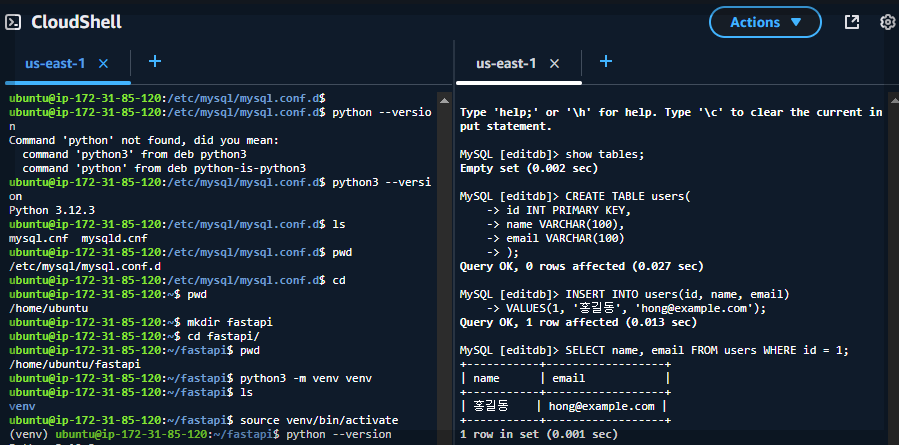Click left terminal scrollbar up arrow
Screen dimensions: 899x445
[x=444, y=100]
